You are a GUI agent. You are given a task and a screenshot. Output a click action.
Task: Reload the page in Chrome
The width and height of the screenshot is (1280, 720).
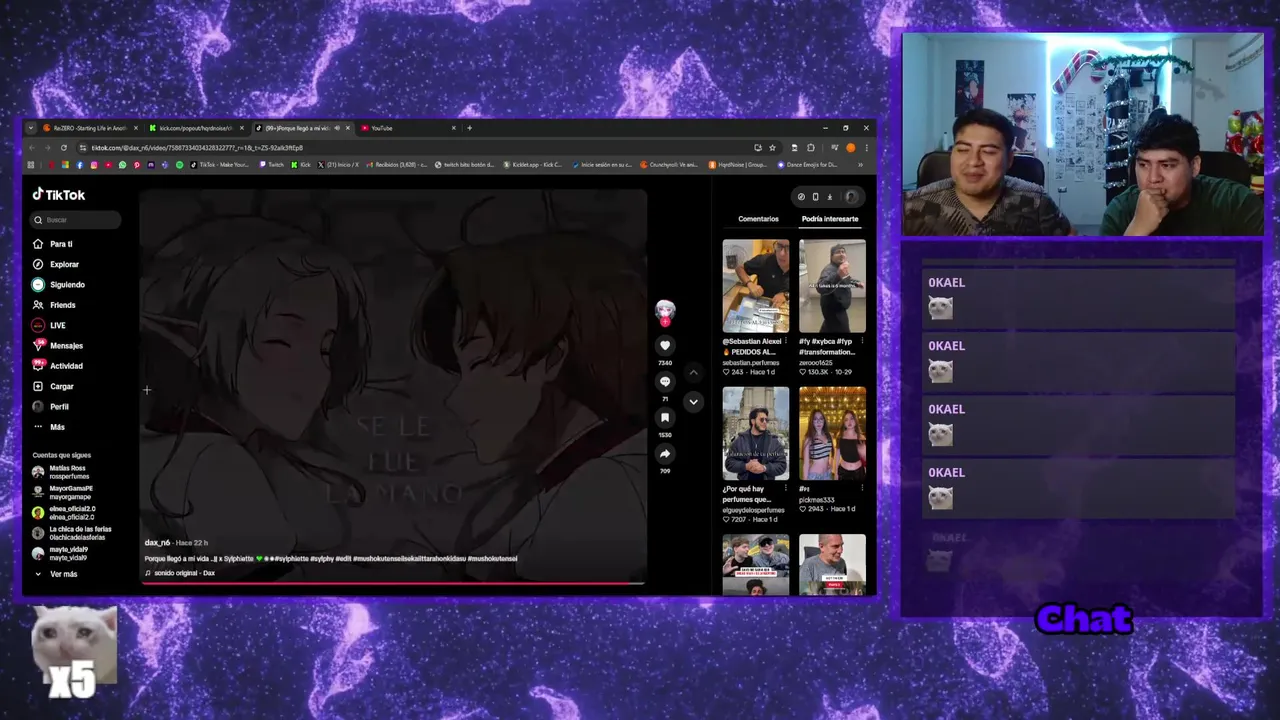click(x=63, y=148)
